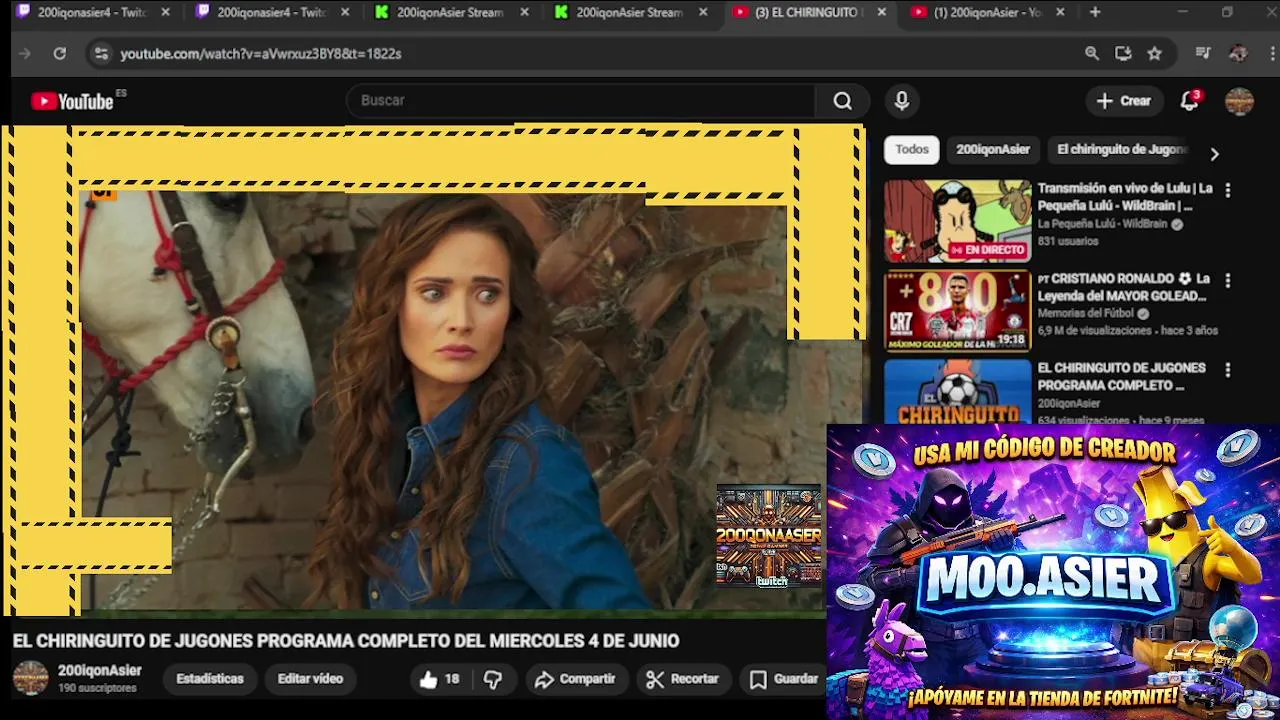Image resolution: width=1280 pixels, height=720 pixels.
Task: Restore the Chrome window size
Action: 1227,12
